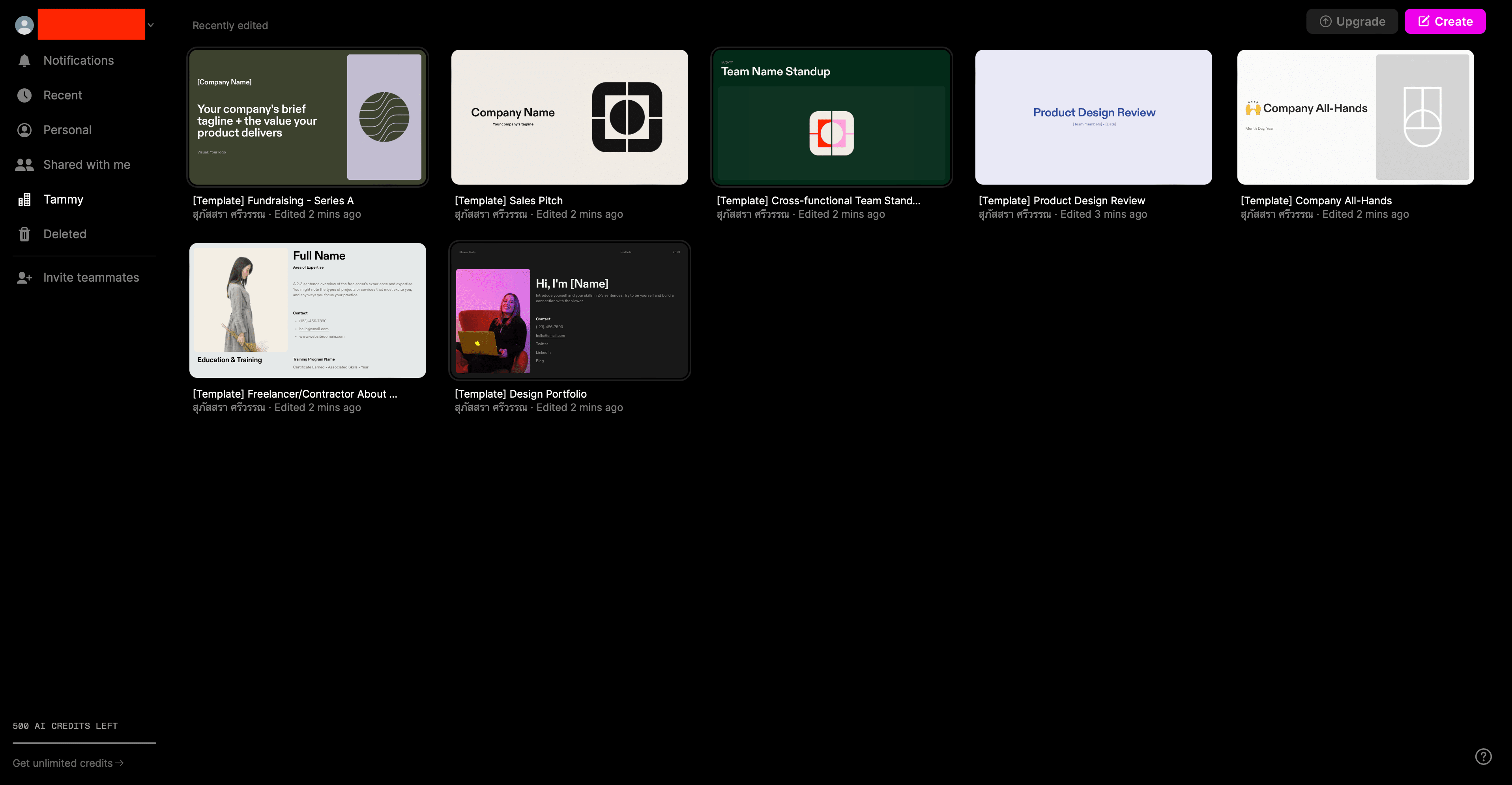Click the Personal profile icon

pyautogui.click(x=24, y=130)
